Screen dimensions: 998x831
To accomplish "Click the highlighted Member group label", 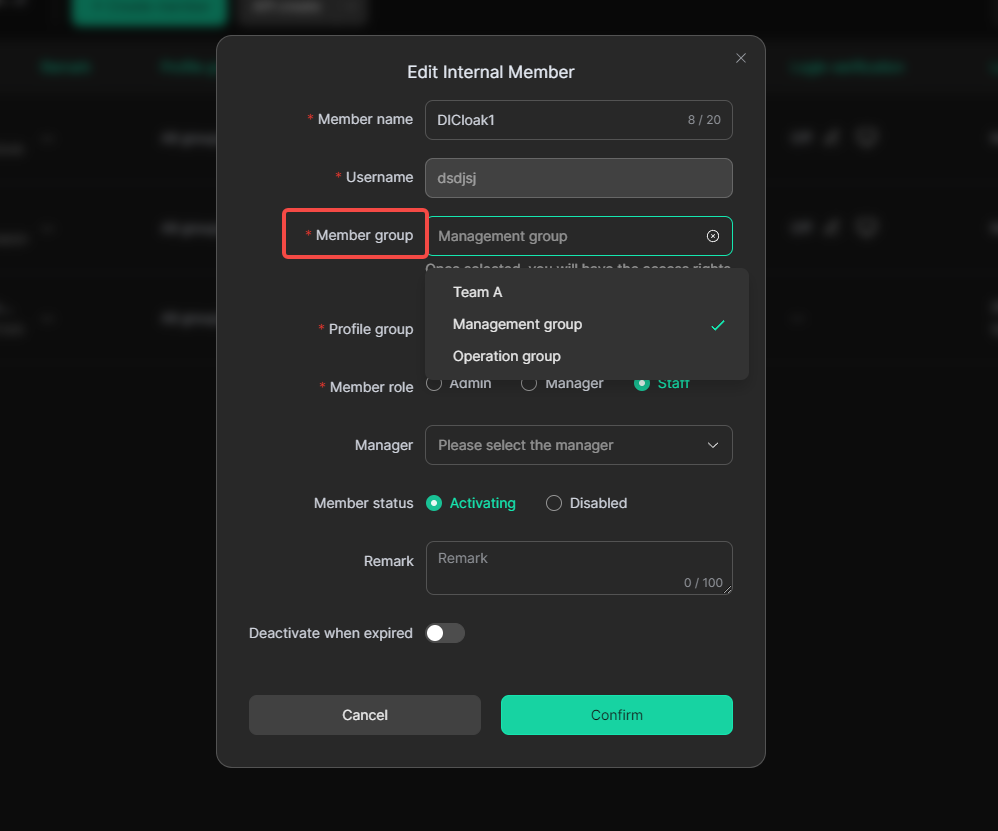I will [x=357, y=235].
